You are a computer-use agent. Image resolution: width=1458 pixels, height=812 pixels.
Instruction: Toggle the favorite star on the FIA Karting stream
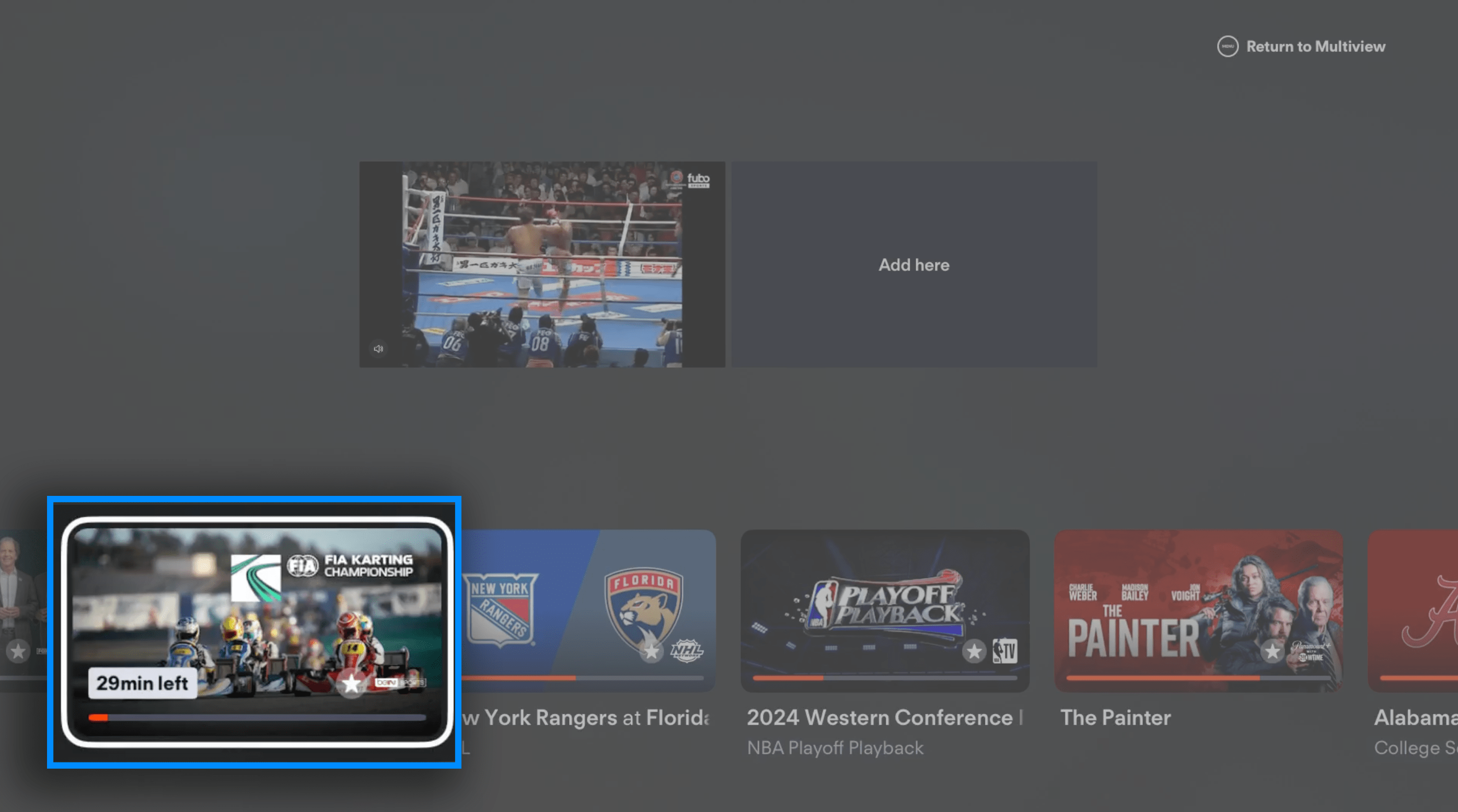351,685
